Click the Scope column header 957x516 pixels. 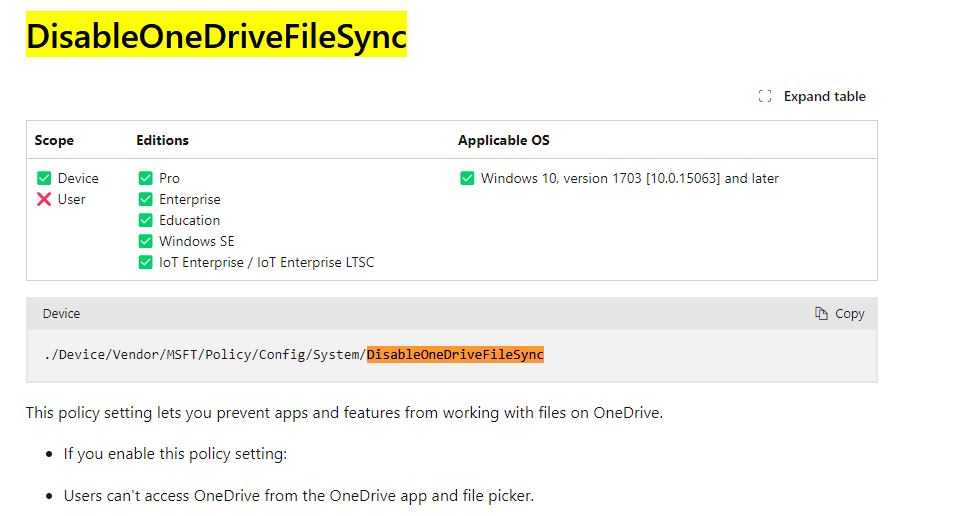pos(54,140)
